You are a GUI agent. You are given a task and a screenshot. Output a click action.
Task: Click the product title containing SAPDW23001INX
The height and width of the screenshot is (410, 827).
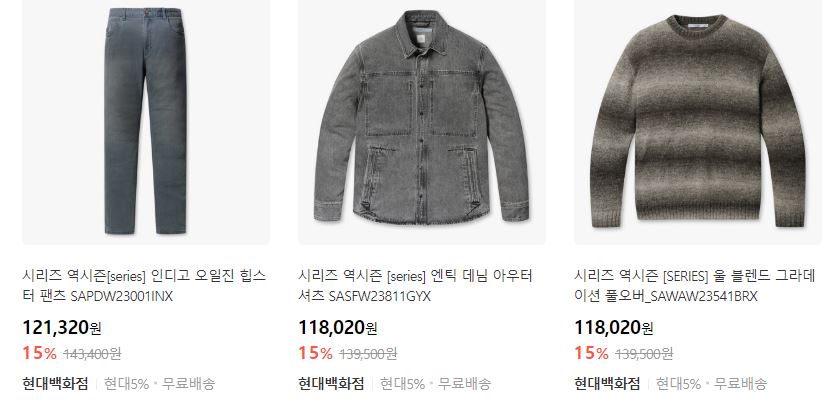[x=144, y=286]
